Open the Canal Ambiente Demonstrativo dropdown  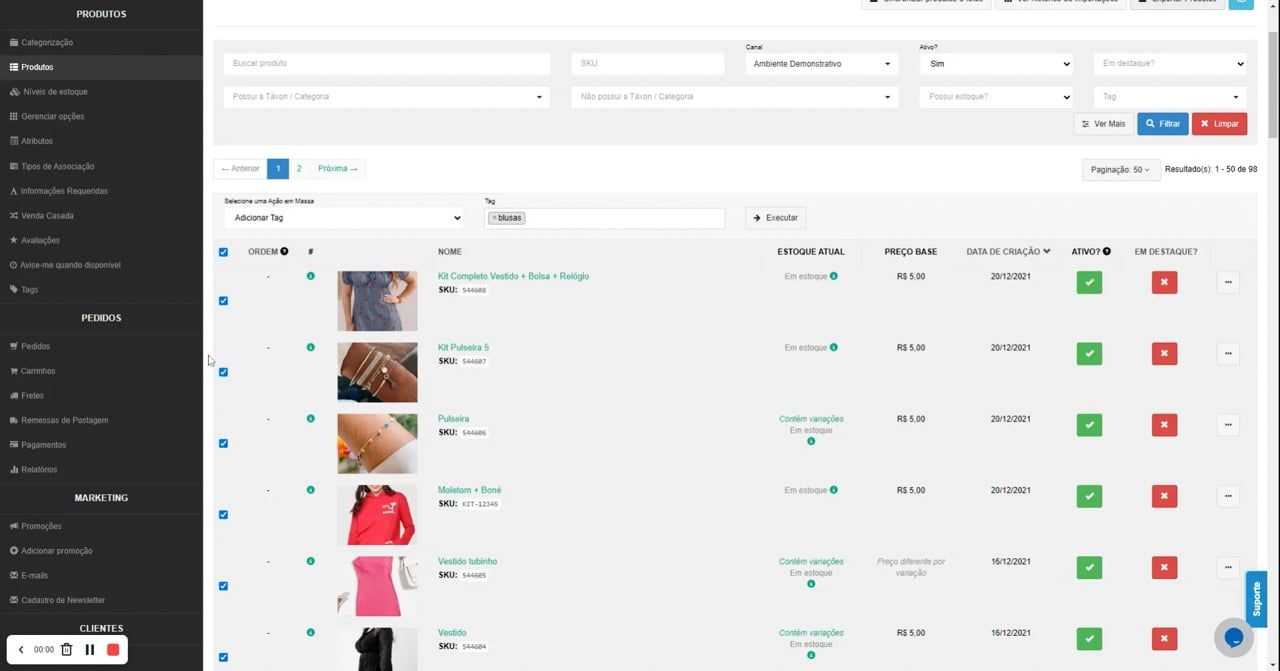[x=820, y=64]
